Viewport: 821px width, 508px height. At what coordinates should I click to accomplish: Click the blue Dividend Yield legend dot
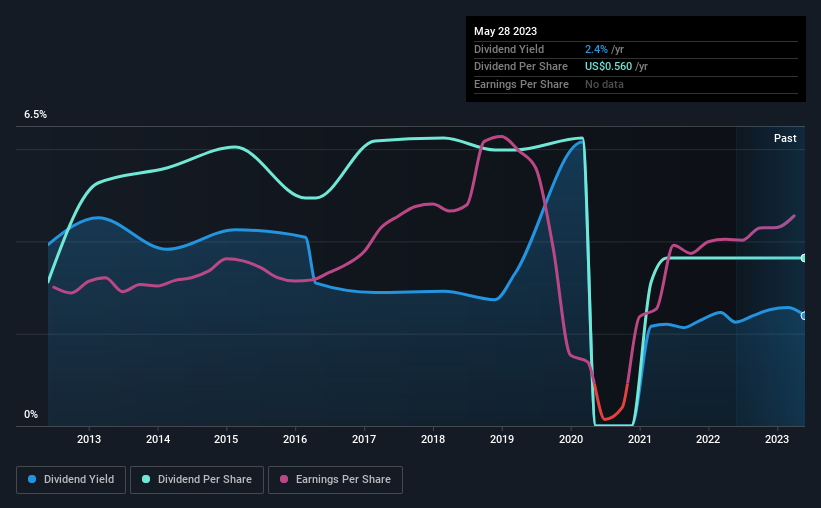[32, 479]
